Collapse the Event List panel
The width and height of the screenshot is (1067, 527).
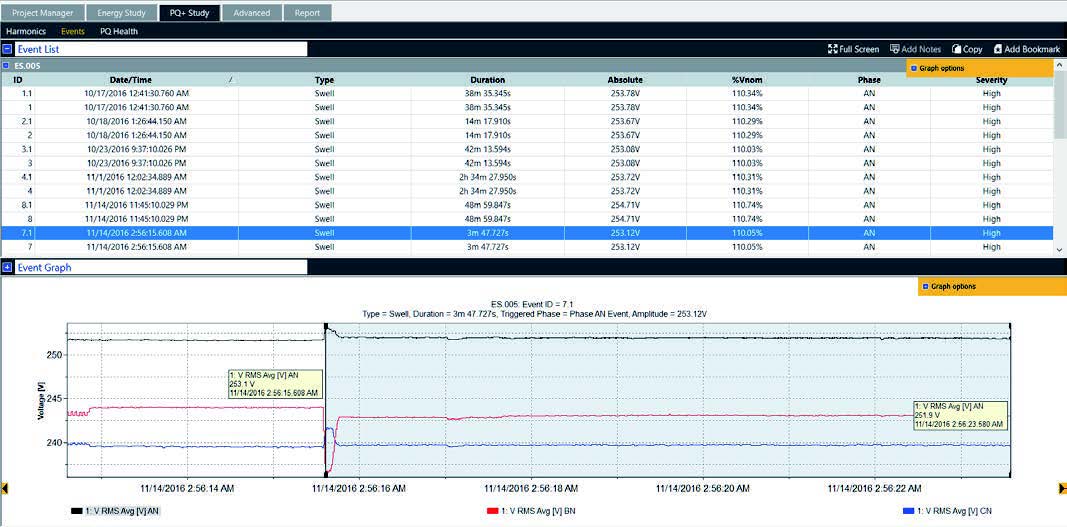point(7,49)
